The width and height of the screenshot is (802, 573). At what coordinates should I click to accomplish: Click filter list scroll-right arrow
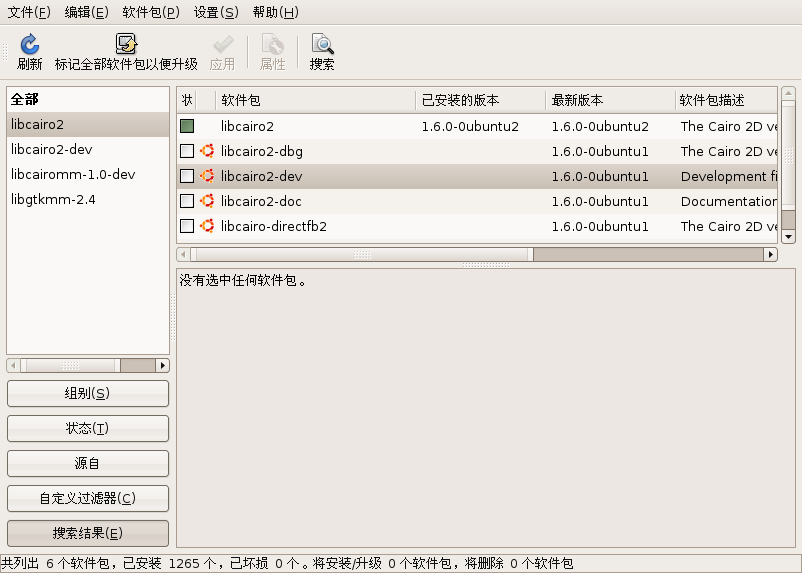coord(163,365)
